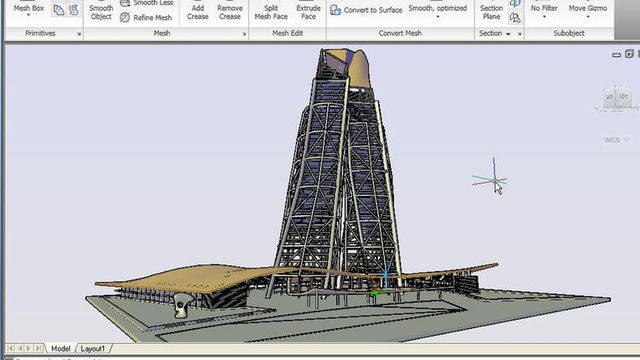This screenshot has height=360, width=640.
Task: Click Split Mesh Face tool
Action: [x=271, y=12]
